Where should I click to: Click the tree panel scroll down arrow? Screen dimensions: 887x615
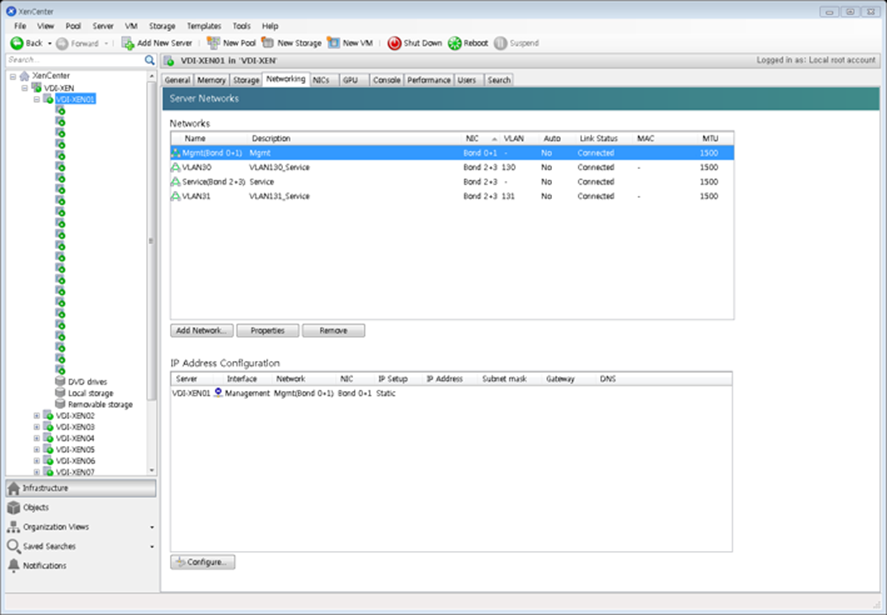[152, 471]
